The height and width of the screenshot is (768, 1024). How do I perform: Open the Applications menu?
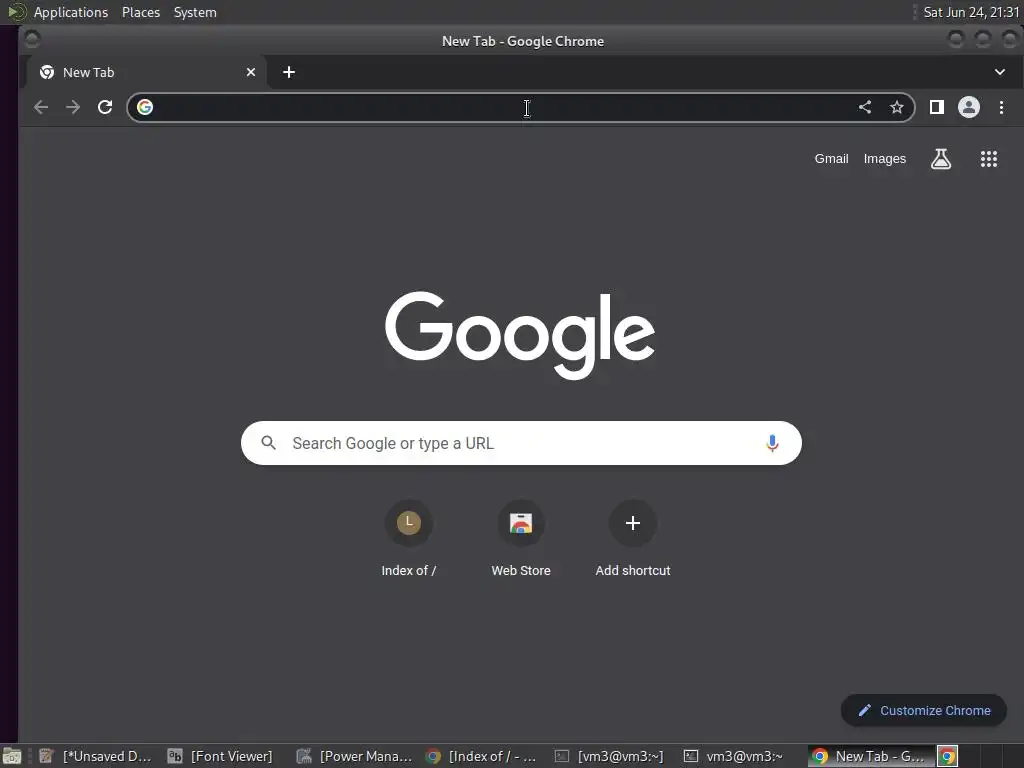point(71,12)
